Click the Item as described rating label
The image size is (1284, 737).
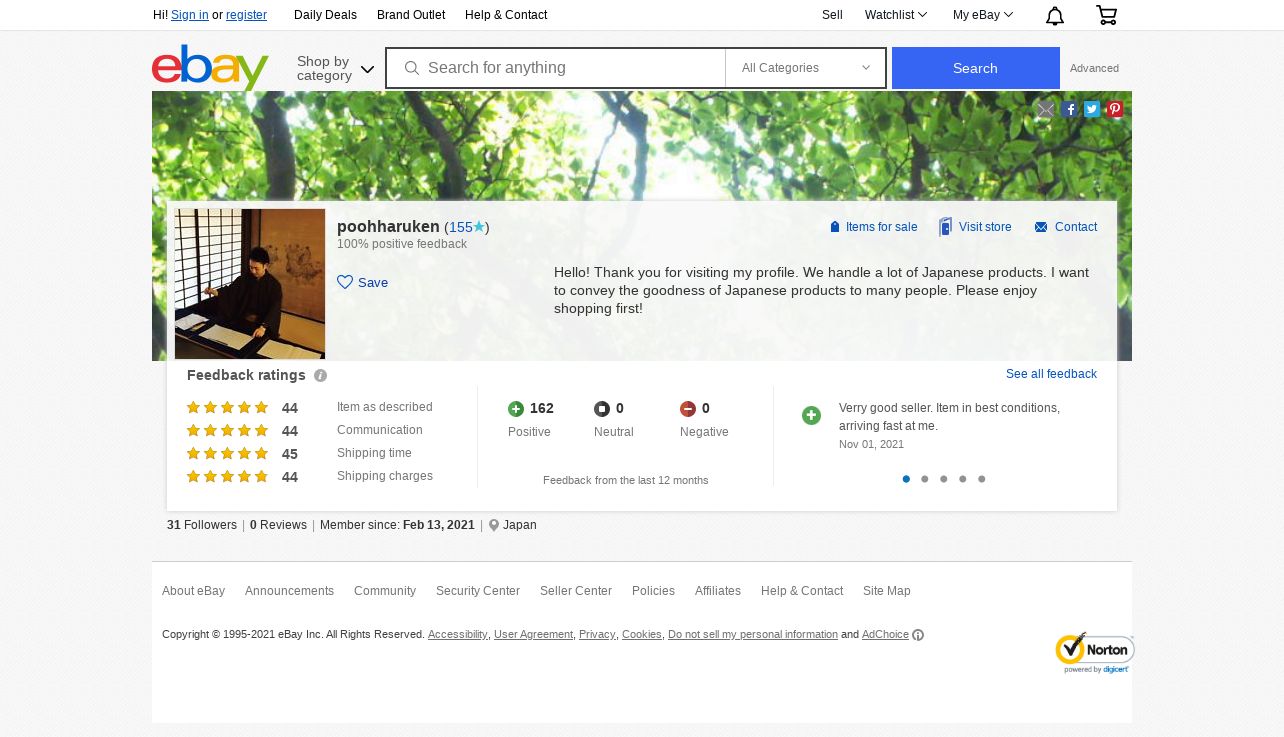point(385,407)
